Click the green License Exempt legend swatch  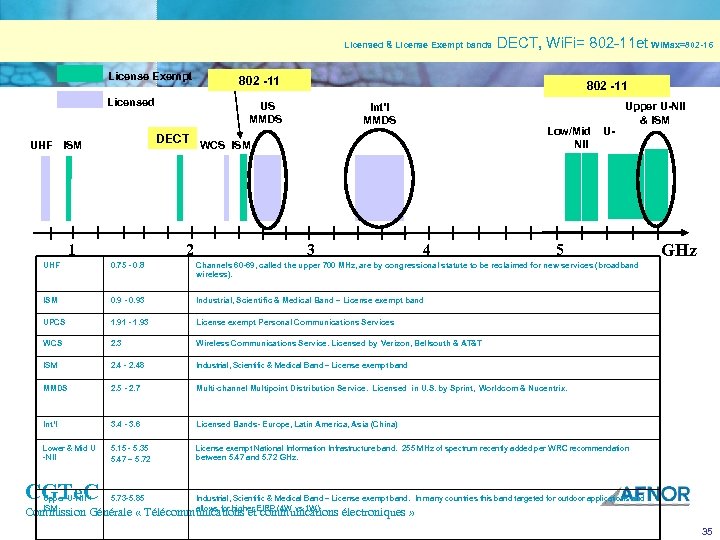(x=80, y=74)
